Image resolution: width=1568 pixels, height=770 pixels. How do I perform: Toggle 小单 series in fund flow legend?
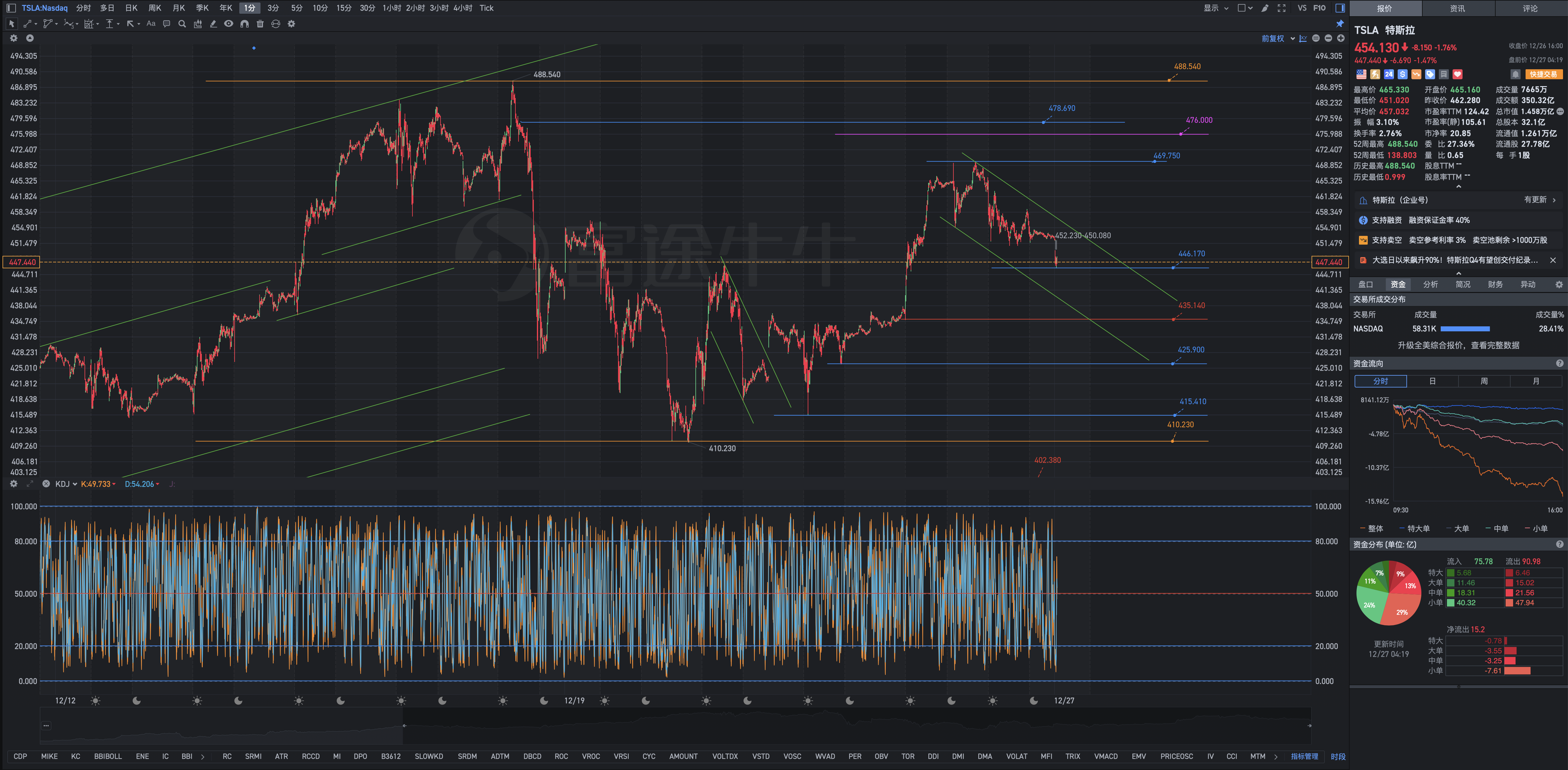1536,528
